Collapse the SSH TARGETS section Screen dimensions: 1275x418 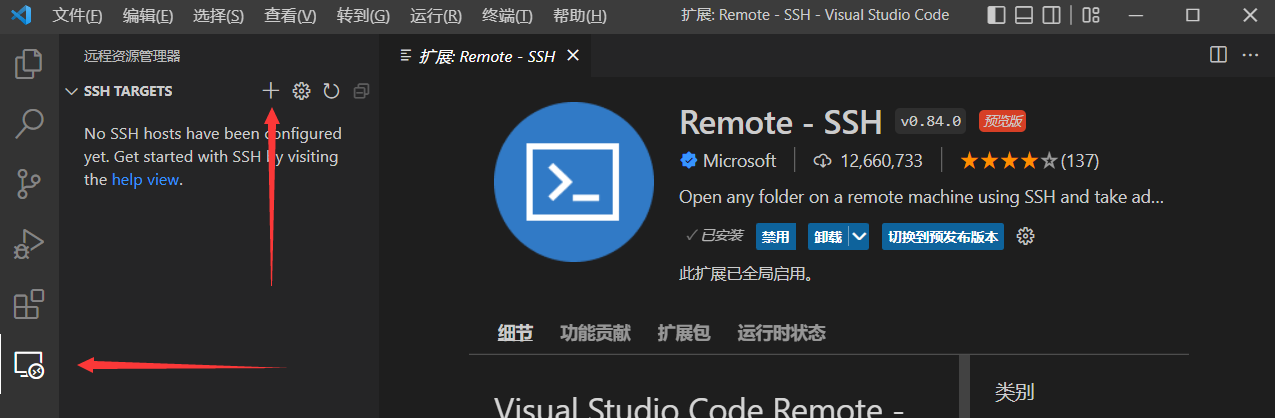coord(71,91)
